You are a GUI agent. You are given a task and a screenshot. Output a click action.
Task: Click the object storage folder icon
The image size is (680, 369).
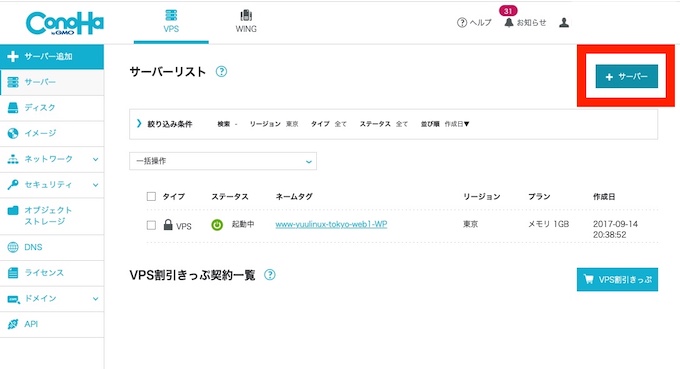click(13, 211)
